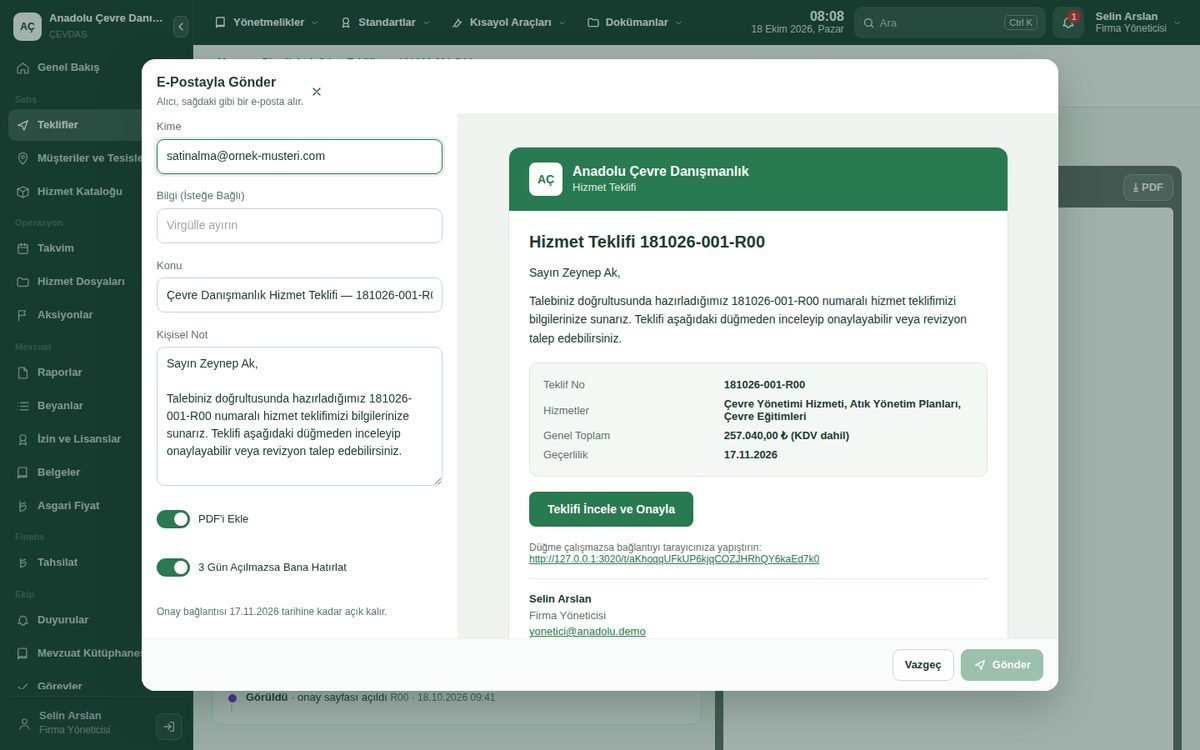Click the AÇ logo in the email preview
The image size is (1200, 750).
(x=546, y=179)
